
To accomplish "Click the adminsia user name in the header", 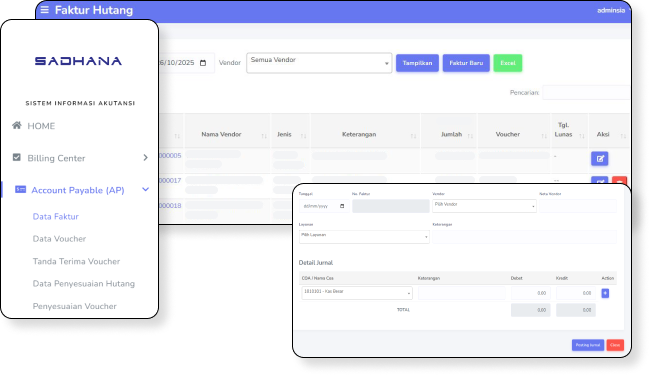I will click(x=611, y=10).
